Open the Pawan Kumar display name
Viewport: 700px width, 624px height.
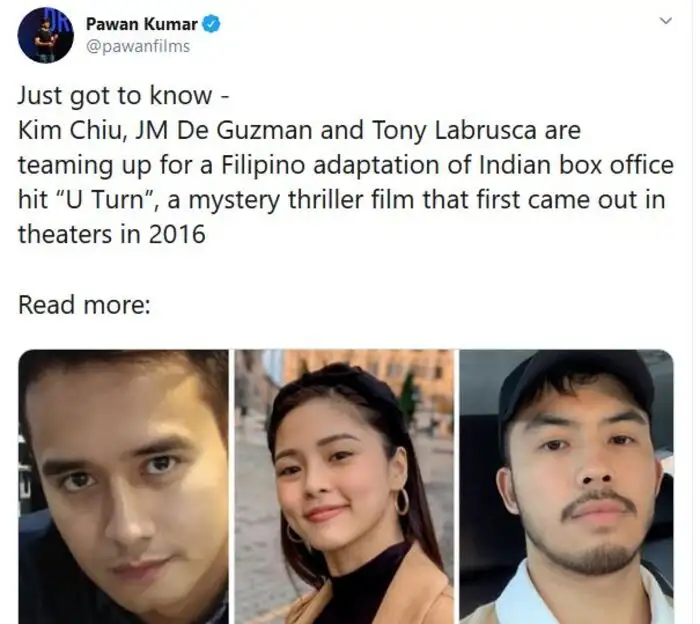pos(142,24)
